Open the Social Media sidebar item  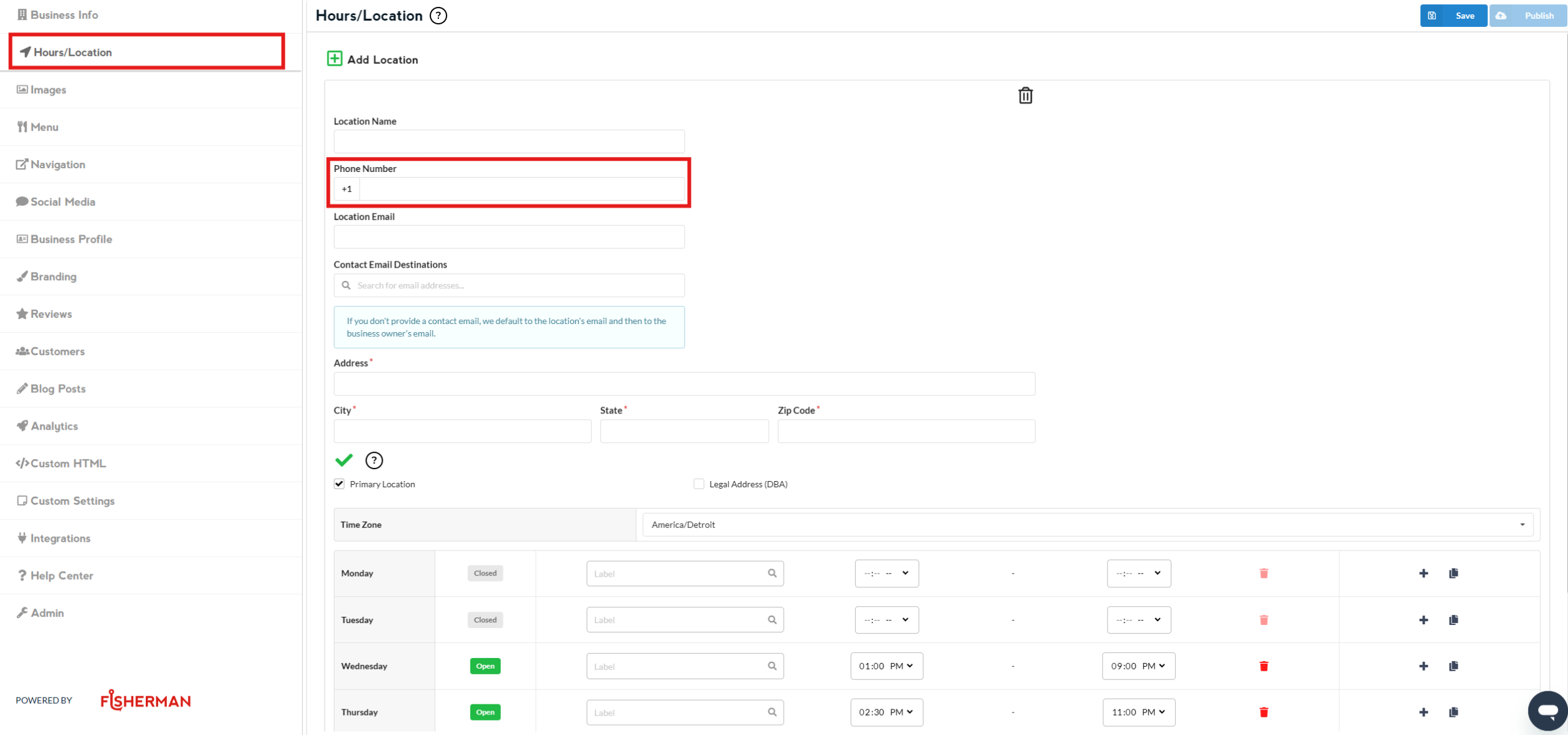pyautogui.click(x=63, y=201)
